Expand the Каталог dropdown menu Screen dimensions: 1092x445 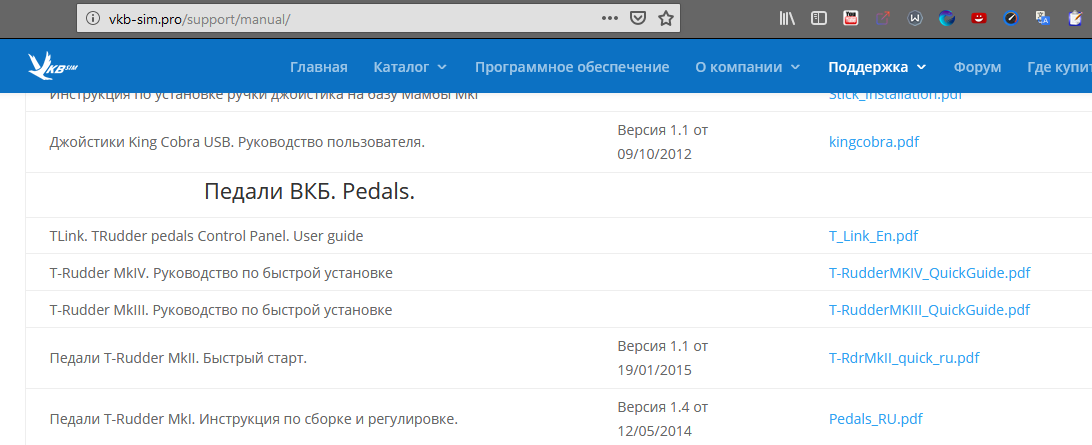click(410, 68)
